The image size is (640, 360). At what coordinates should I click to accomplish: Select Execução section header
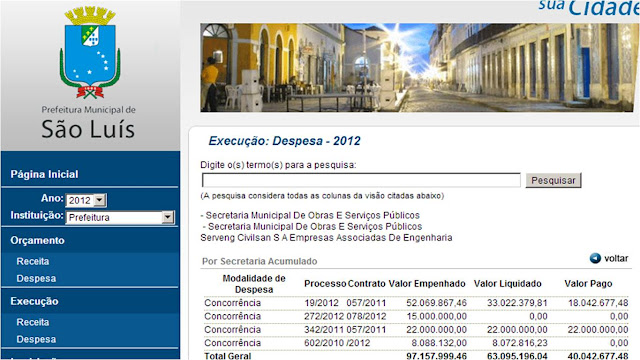pyautogui.click(x=34, y=301)
